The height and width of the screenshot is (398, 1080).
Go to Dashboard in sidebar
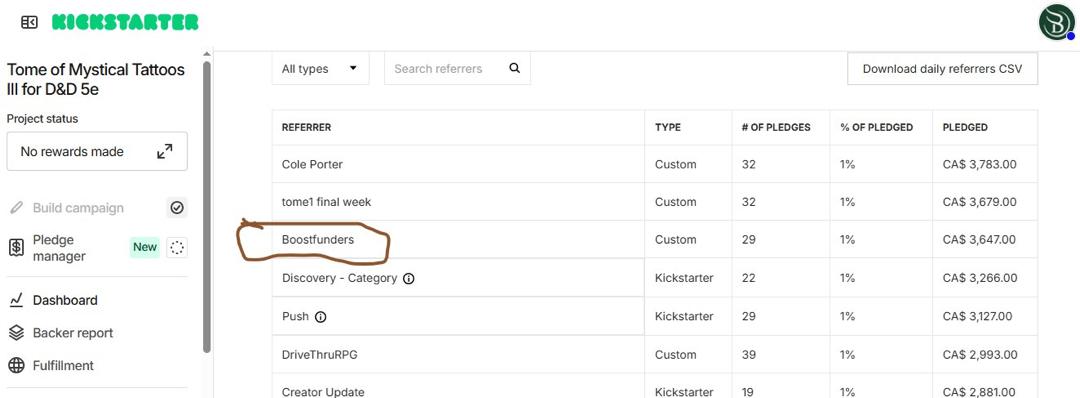(x=65, y=300)
